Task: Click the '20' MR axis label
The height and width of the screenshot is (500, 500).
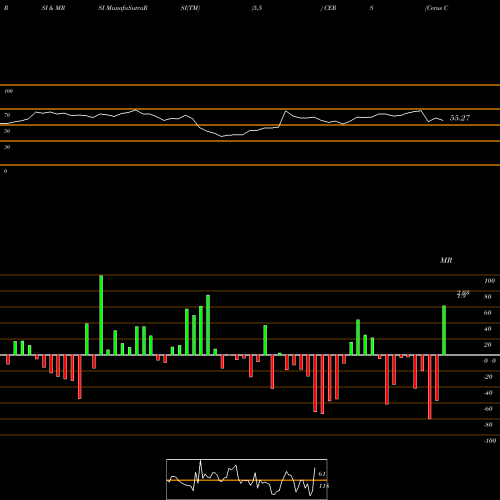Action: click(488, 345)
